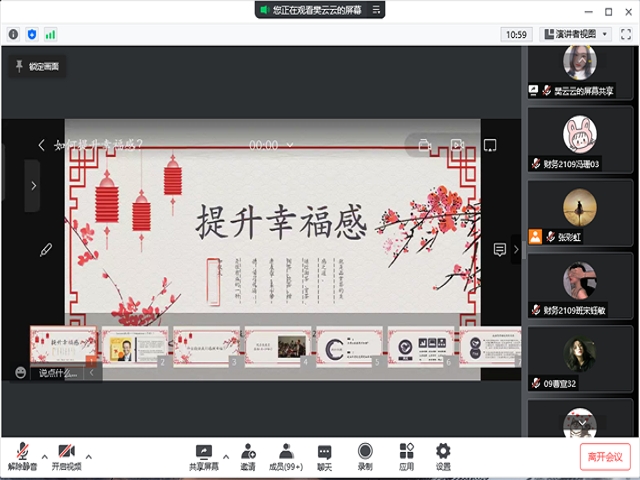Open the speaker view dropdown
640x480 pixels.
tap(576, 34)
